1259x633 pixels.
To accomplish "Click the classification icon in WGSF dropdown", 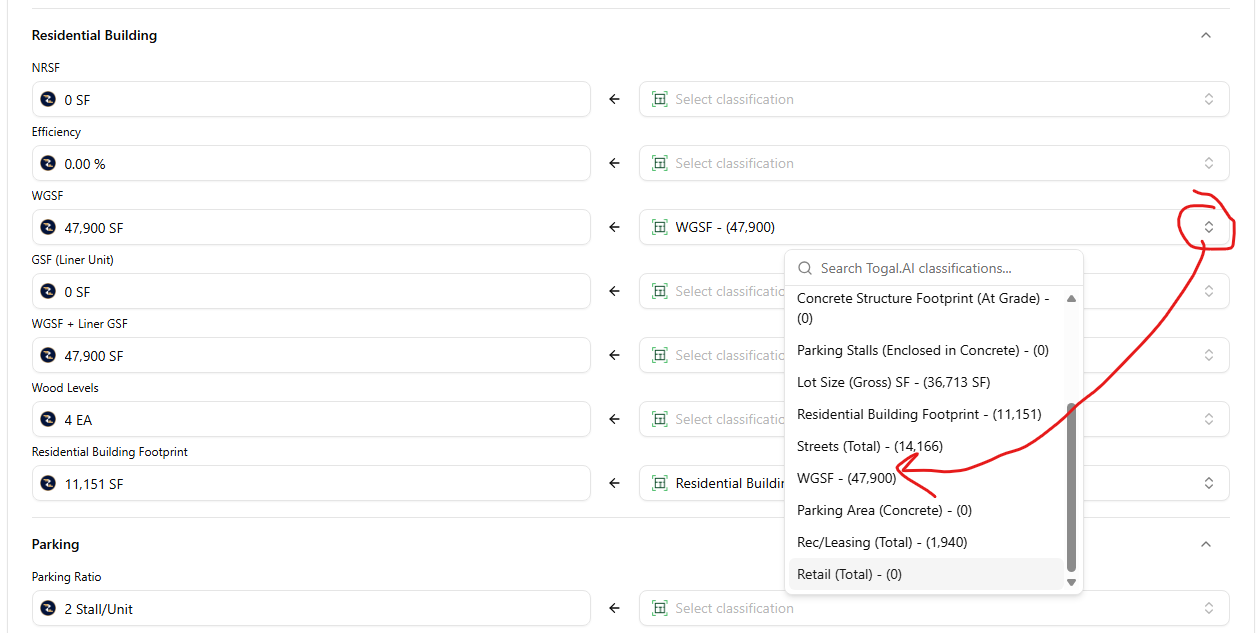I will [659, 228].
